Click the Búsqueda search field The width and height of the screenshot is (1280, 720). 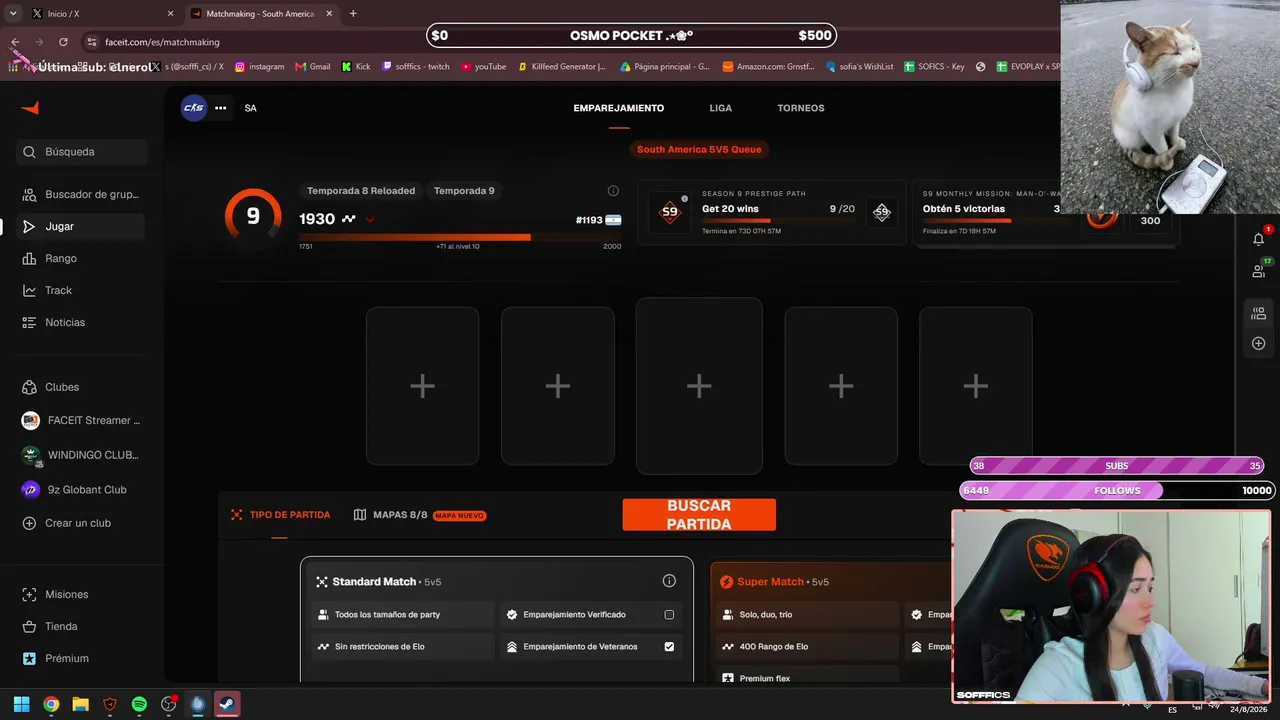[81, 152]
